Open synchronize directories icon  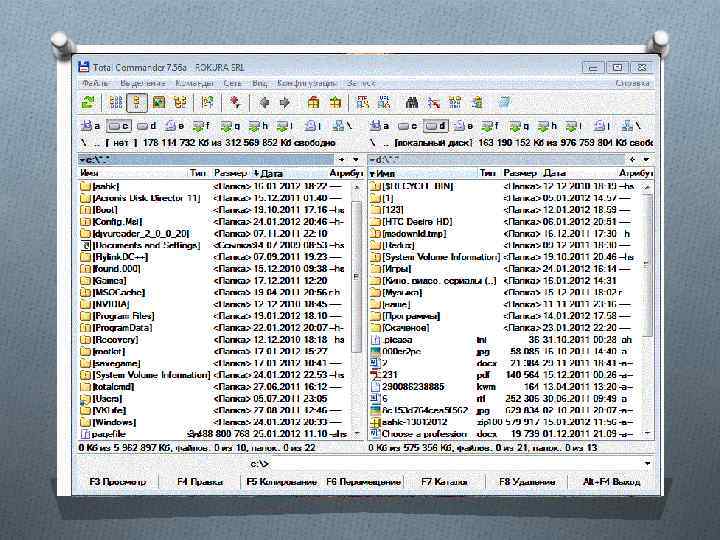pos(455,102)
